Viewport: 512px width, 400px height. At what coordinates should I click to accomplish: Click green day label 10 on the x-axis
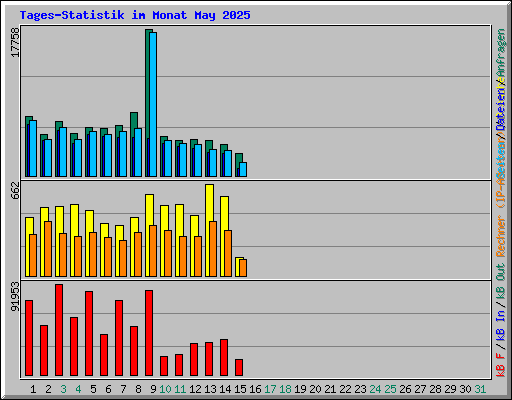165,389
